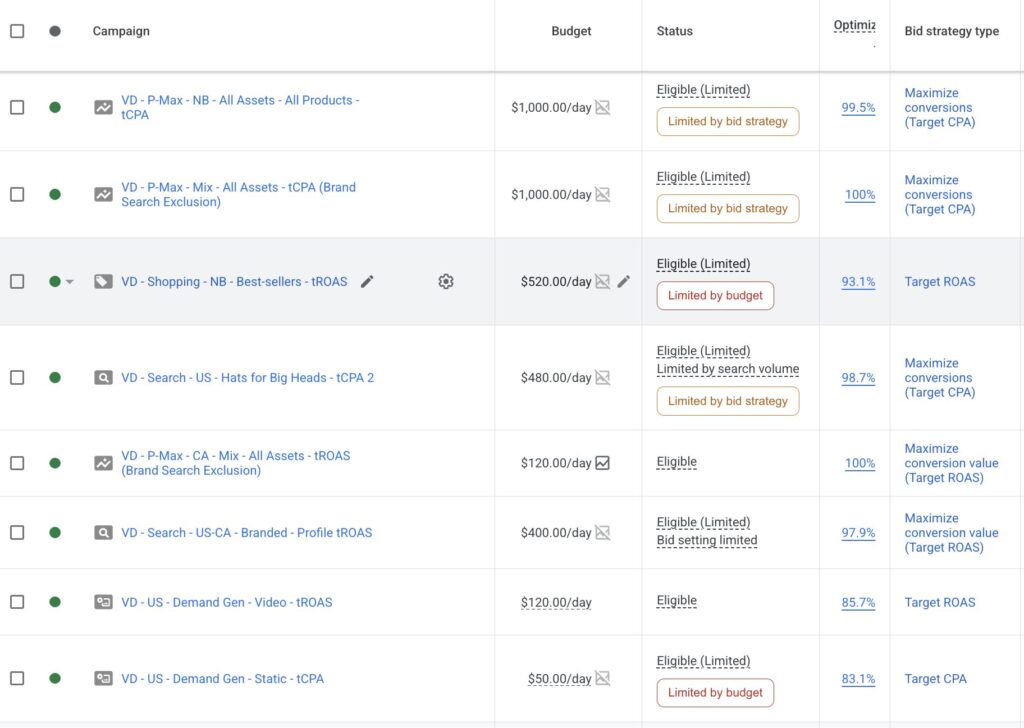Viewport: 1024px width, 728px height.
Task: Edit the $520.00/day budget with pencil icon
Action: [624, 281]
